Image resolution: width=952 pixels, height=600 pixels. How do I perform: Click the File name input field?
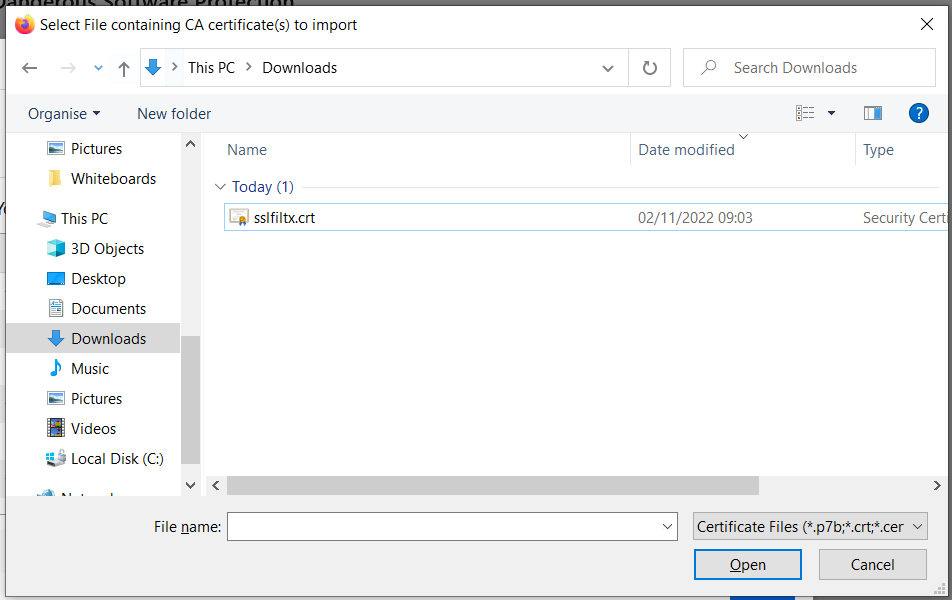pyautogui.click(x=445, y=526)
